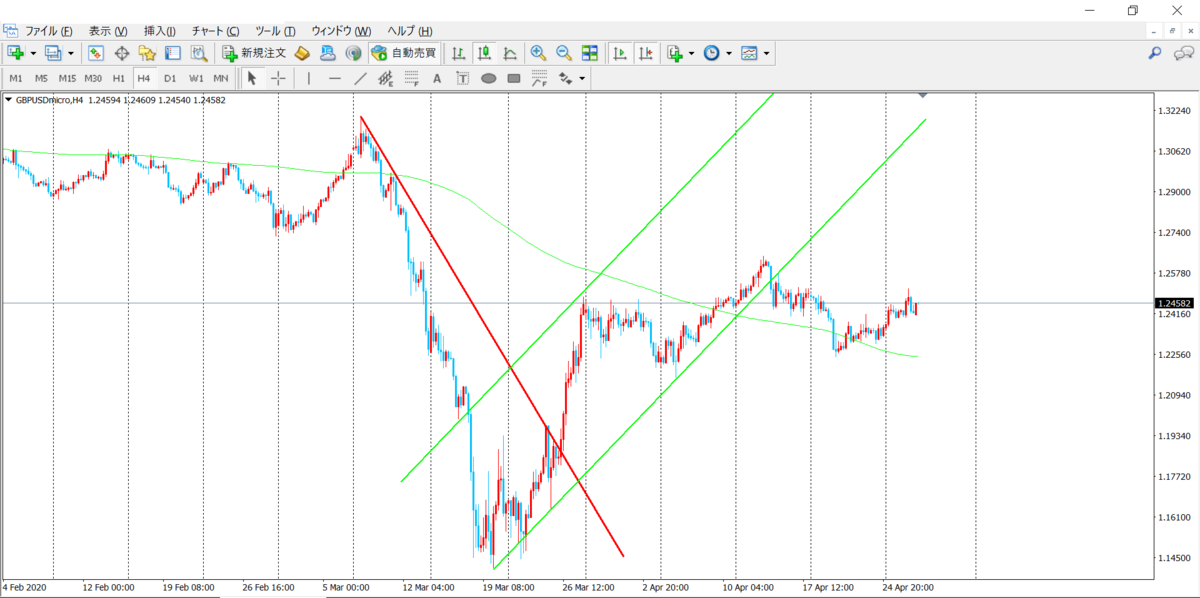The image size is (1200, 598).
Task: Click the 新規注文 new order button
Action: point(255,53)
